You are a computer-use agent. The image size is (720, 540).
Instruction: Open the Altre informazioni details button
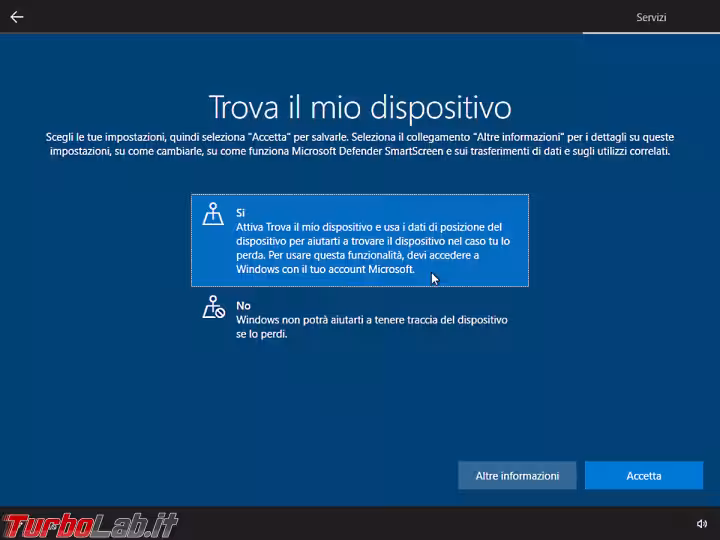point(517,475)
